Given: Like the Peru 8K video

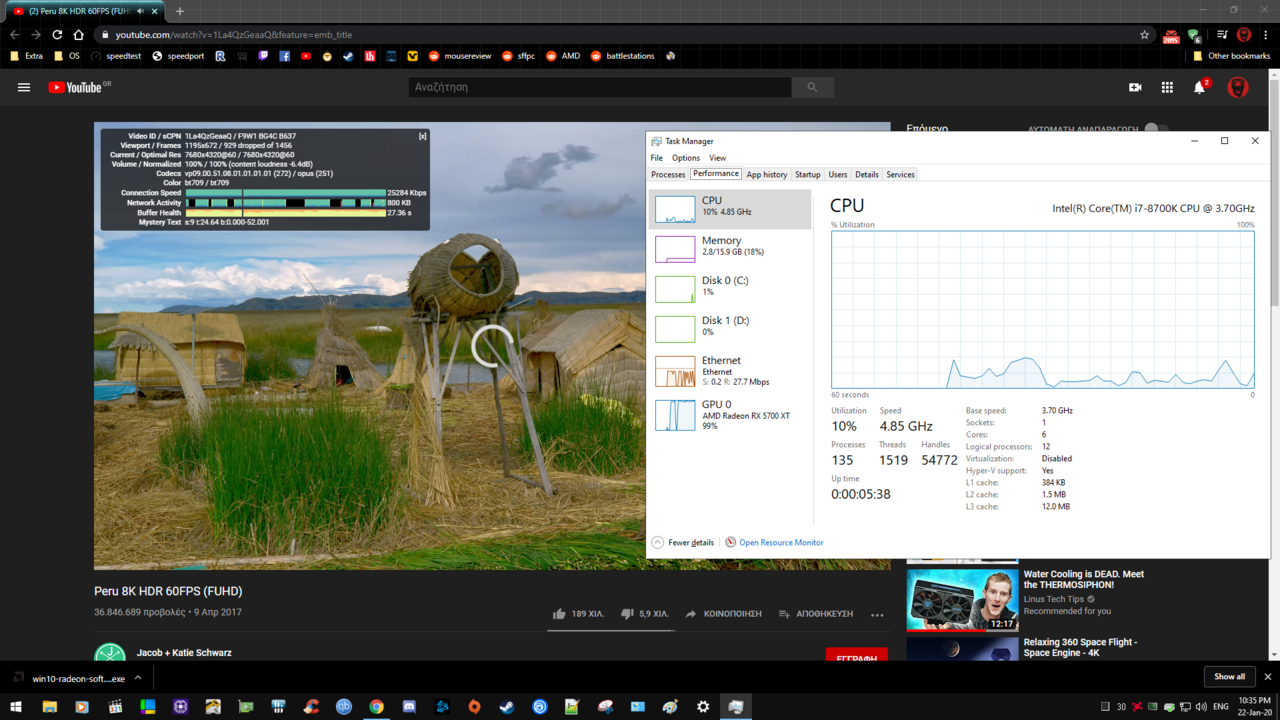Looking at the screenshot, I should coord(577,614).
